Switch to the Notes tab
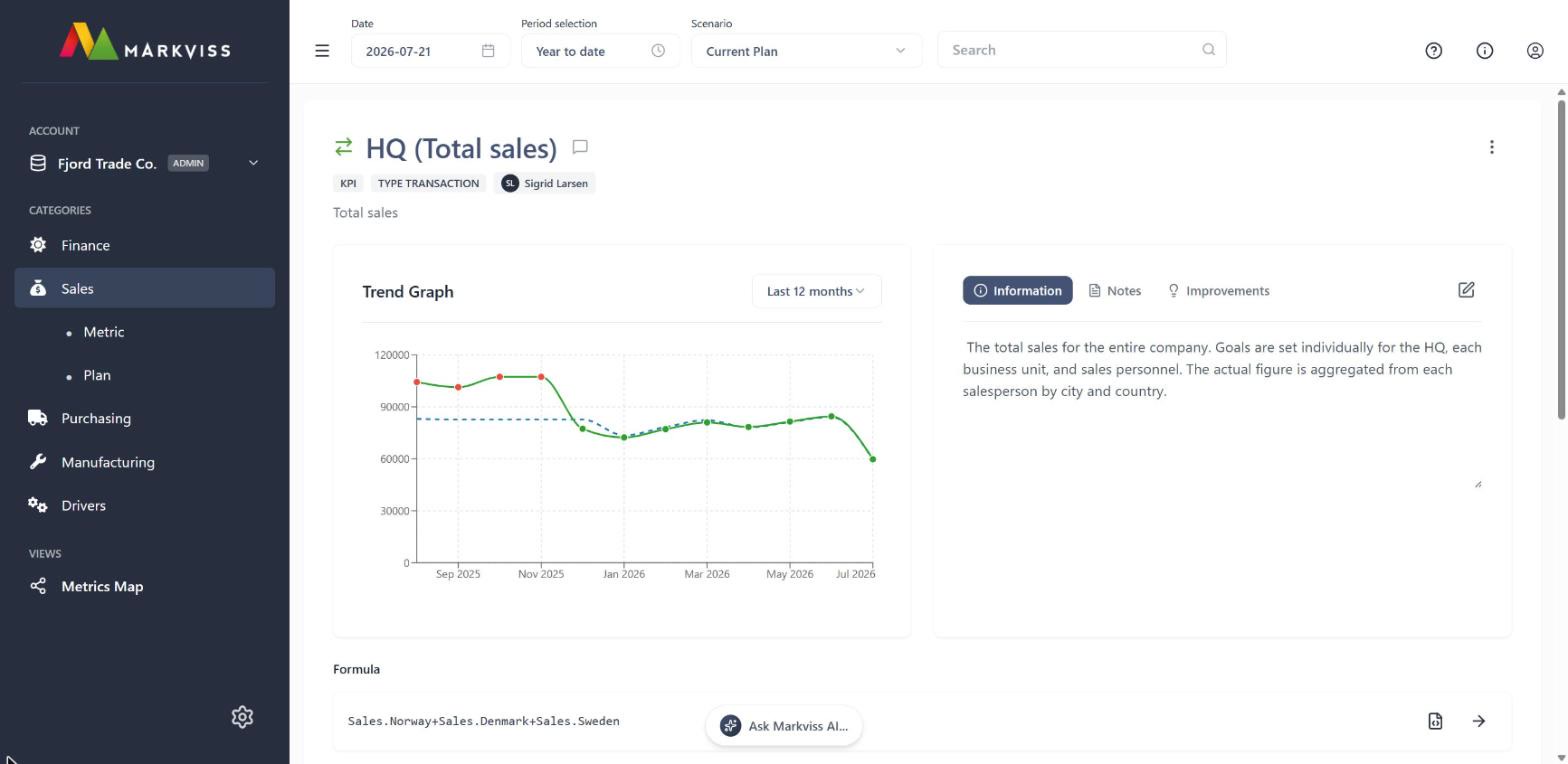The width and height of the screenshot is (1568, 764). click(1115, 291)
